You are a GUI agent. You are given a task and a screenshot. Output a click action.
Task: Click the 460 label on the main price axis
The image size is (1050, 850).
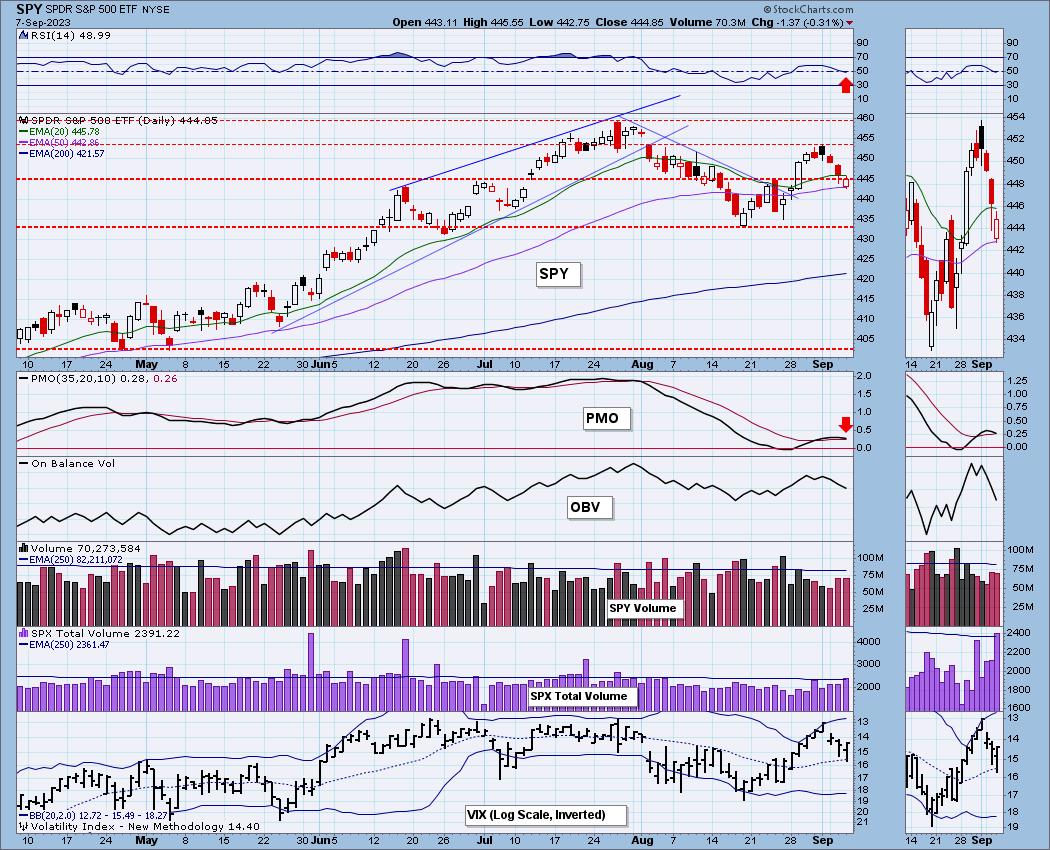[x=865, y=118]
